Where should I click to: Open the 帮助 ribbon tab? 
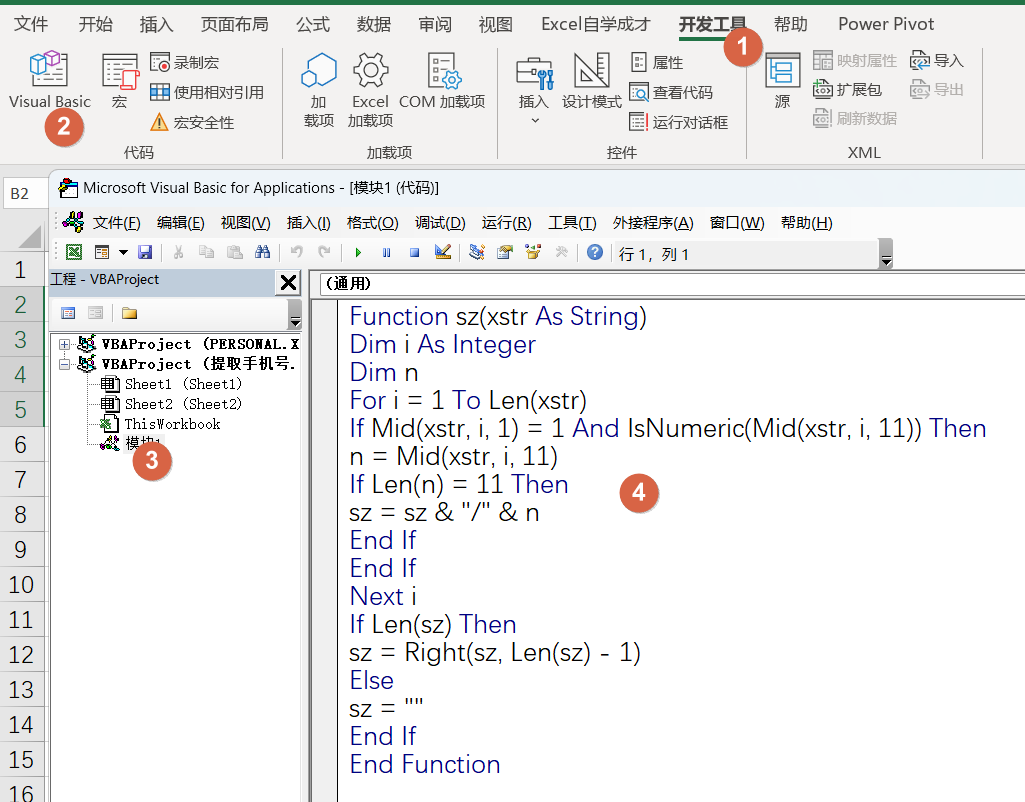790,24
